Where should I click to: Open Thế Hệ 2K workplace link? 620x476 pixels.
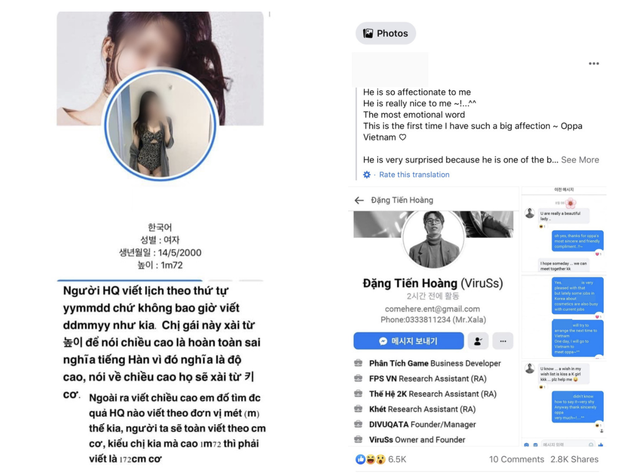click(x=388, y=394)
